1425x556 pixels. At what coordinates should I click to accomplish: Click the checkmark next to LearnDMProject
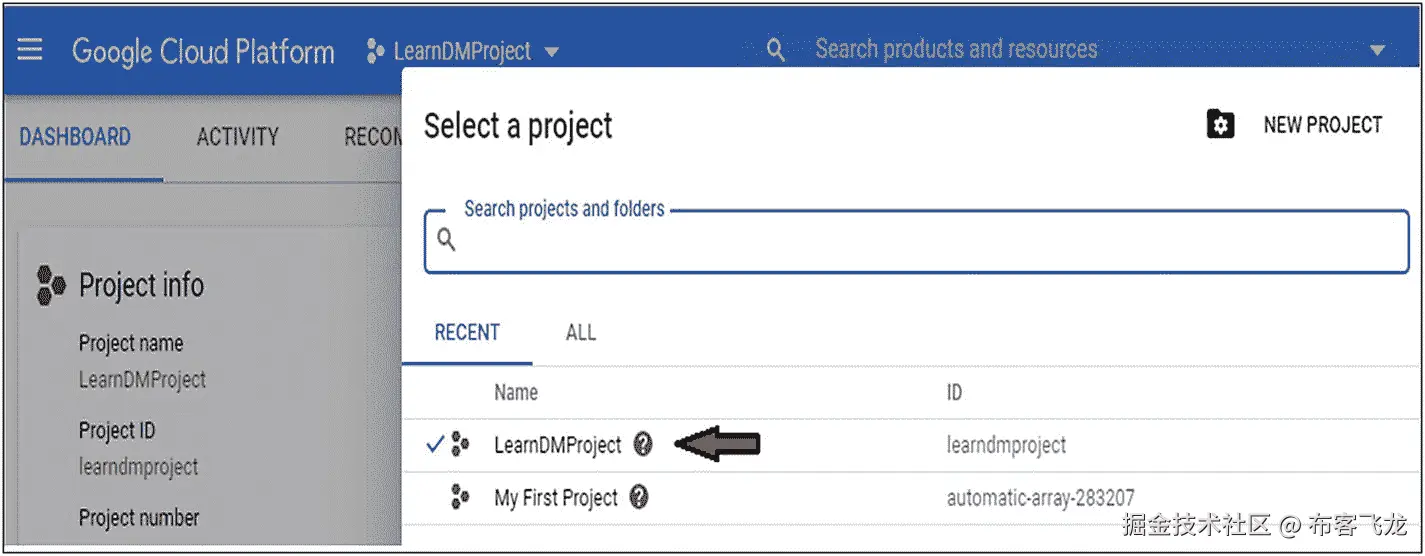(434, 445)
